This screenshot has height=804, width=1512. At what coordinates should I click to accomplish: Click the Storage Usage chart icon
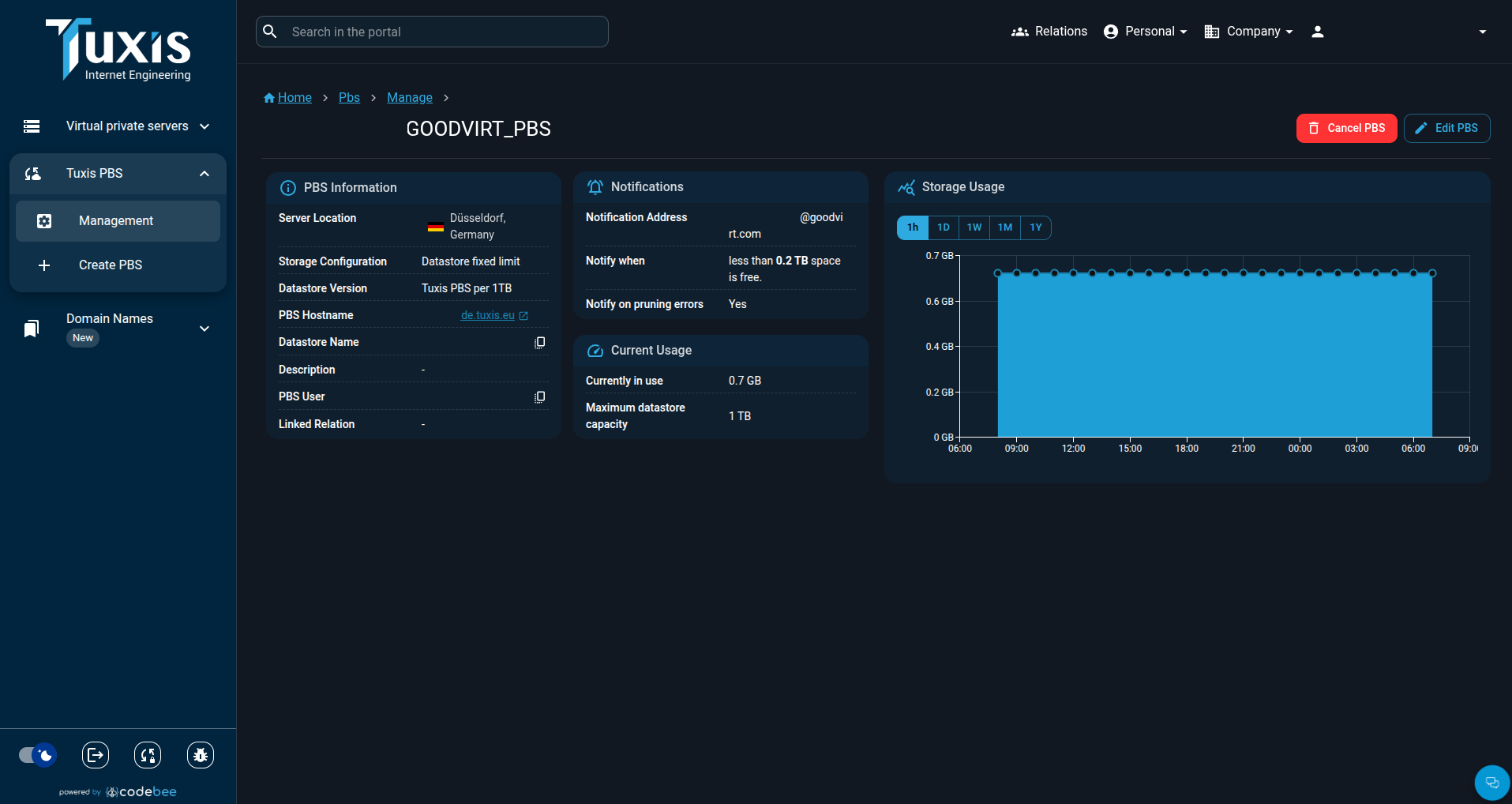coord(906,187)
